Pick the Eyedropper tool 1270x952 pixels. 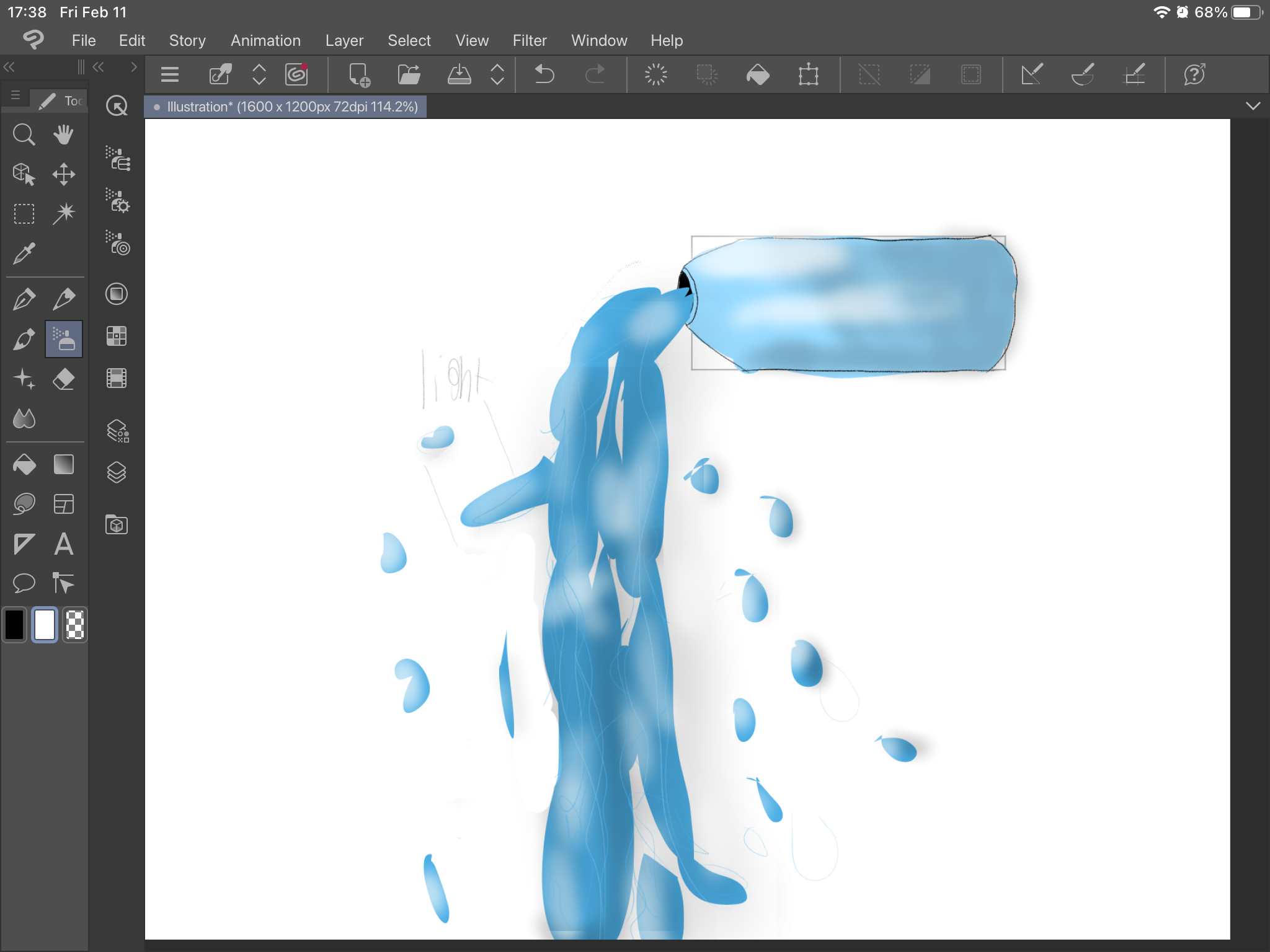[24, 253]
